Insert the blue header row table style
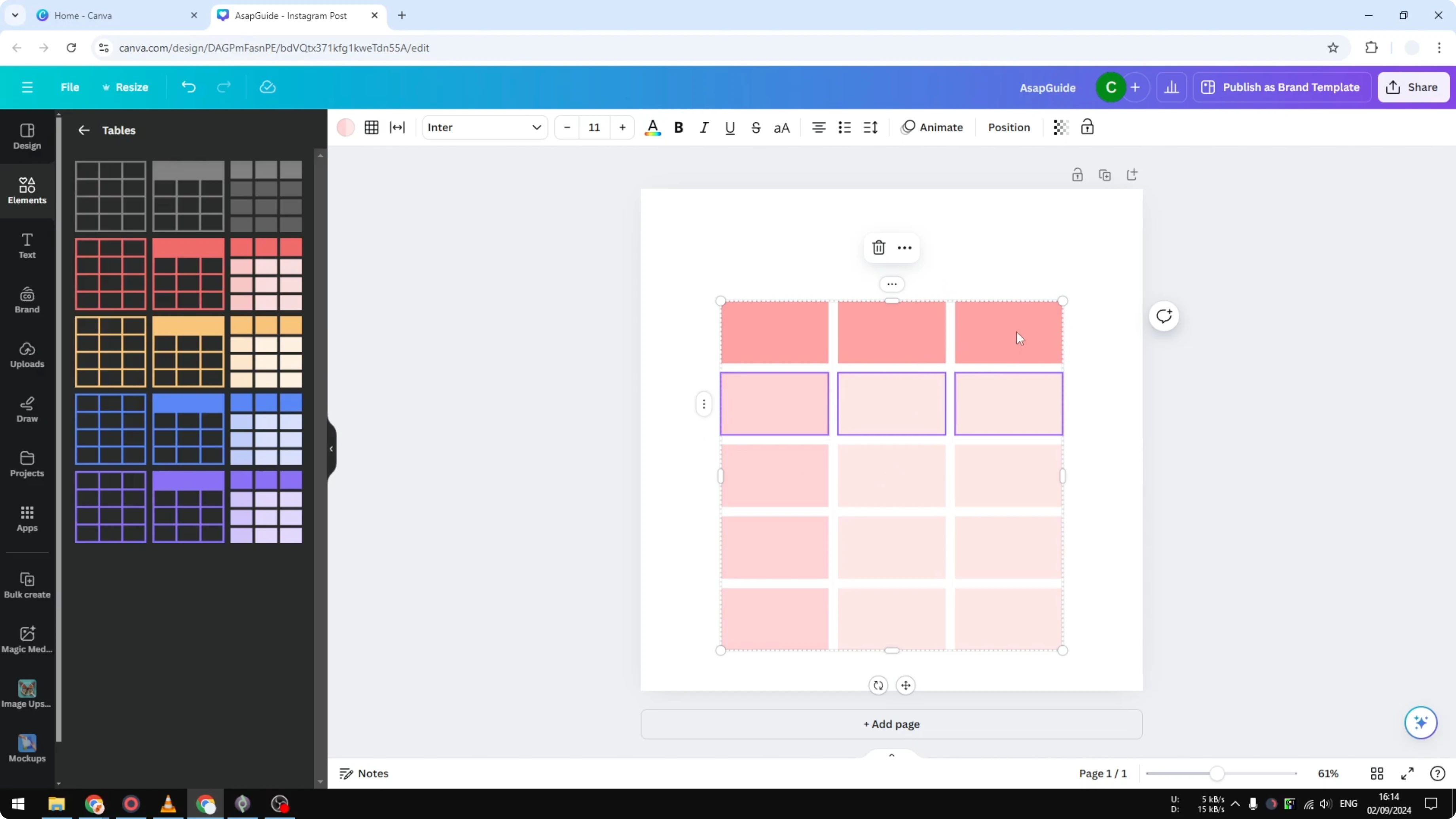This screenshot has height=819, width=1456. click(188, 429)
